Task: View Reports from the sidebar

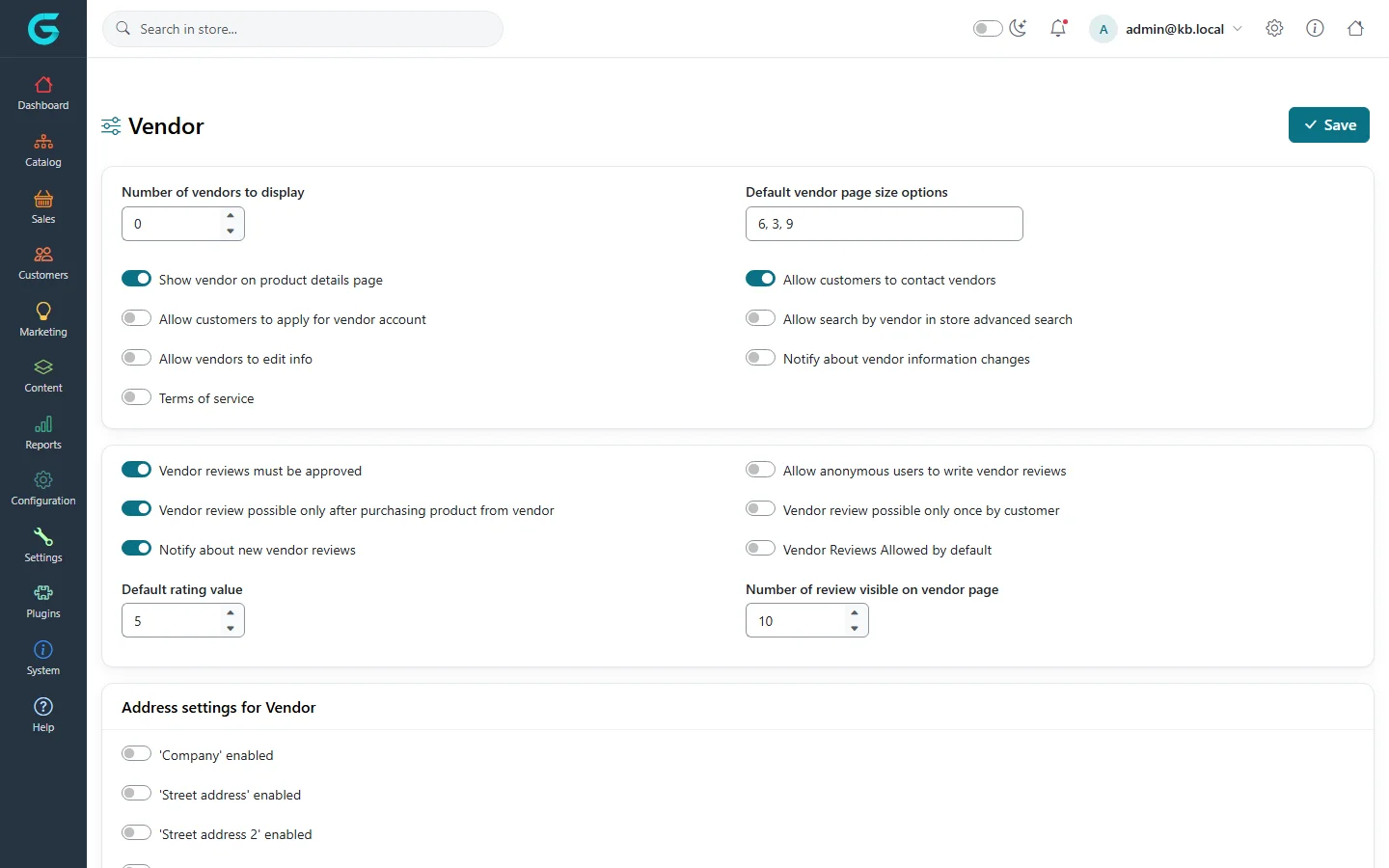Action: tap(43, 432)
